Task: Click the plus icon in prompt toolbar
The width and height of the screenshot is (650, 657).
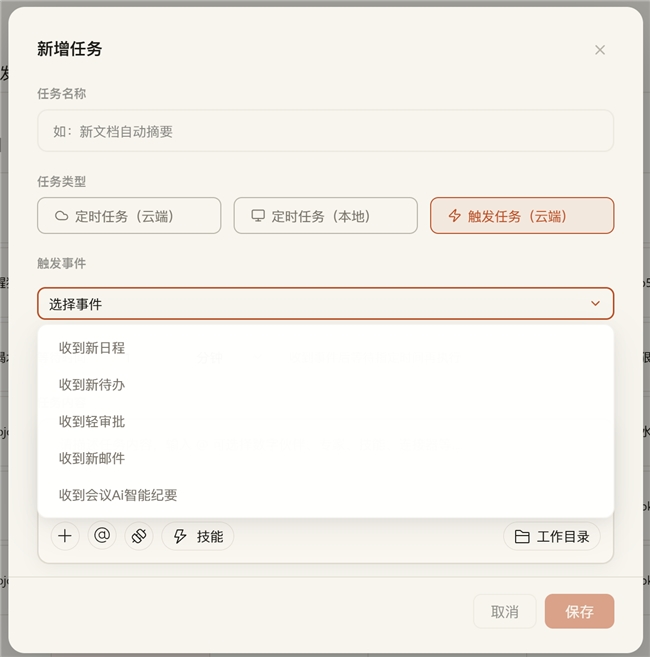Action: pos(65,536)
